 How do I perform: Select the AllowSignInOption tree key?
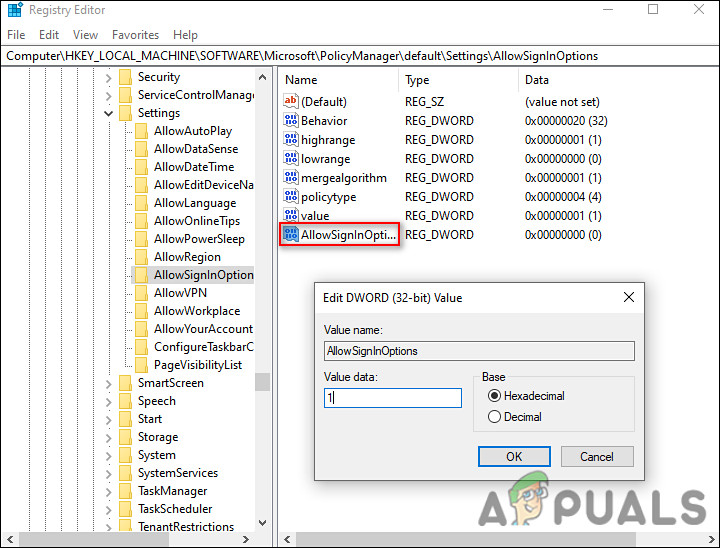[203, 275]
